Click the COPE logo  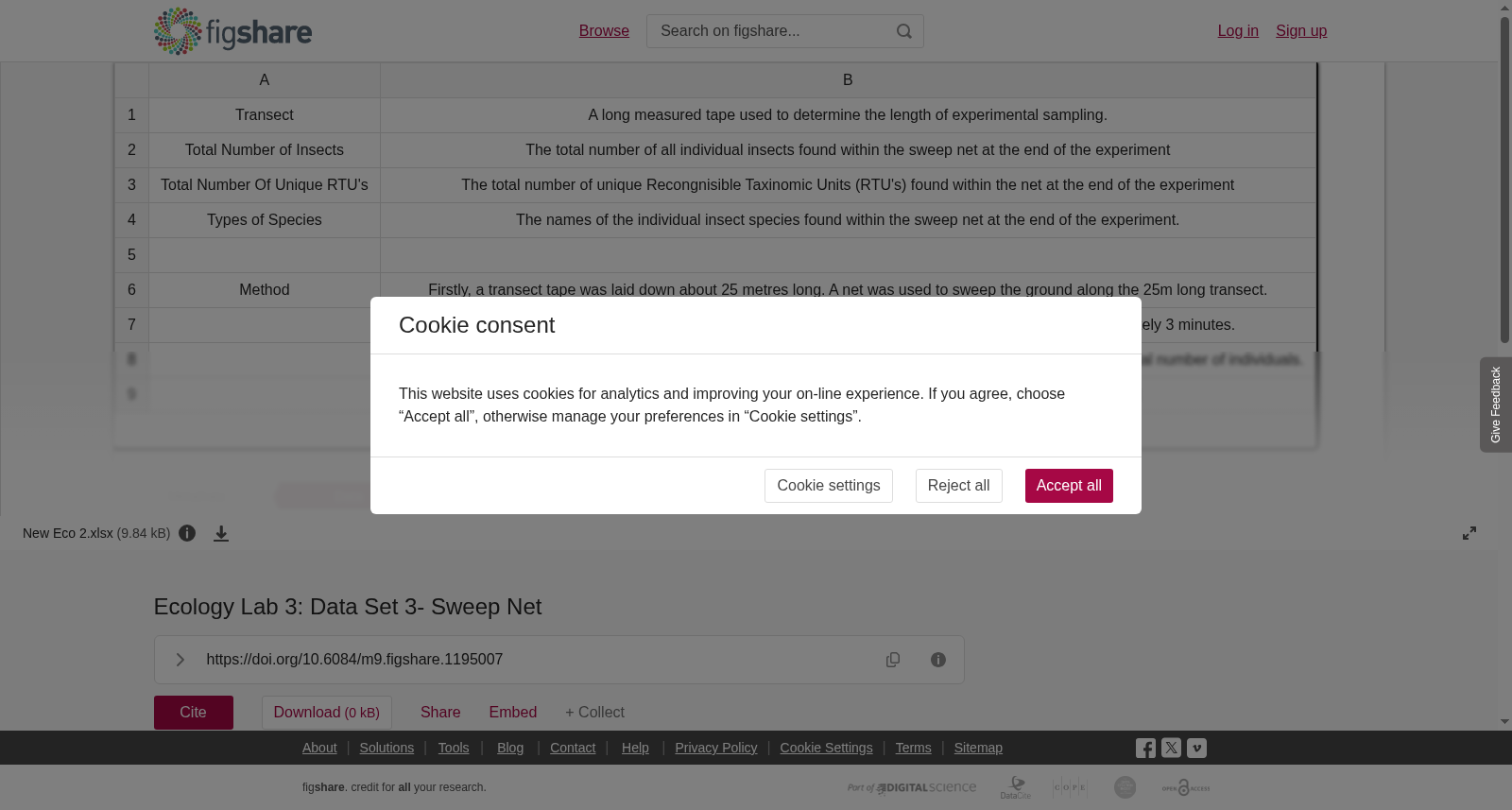[1070, 787]
